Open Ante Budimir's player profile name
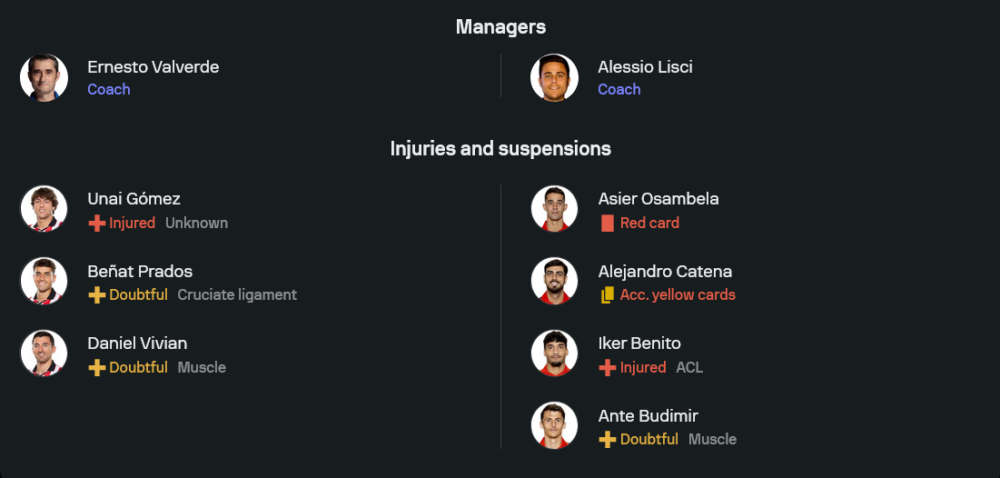This screenshot has height=478, width=1000. coord(648,415)
